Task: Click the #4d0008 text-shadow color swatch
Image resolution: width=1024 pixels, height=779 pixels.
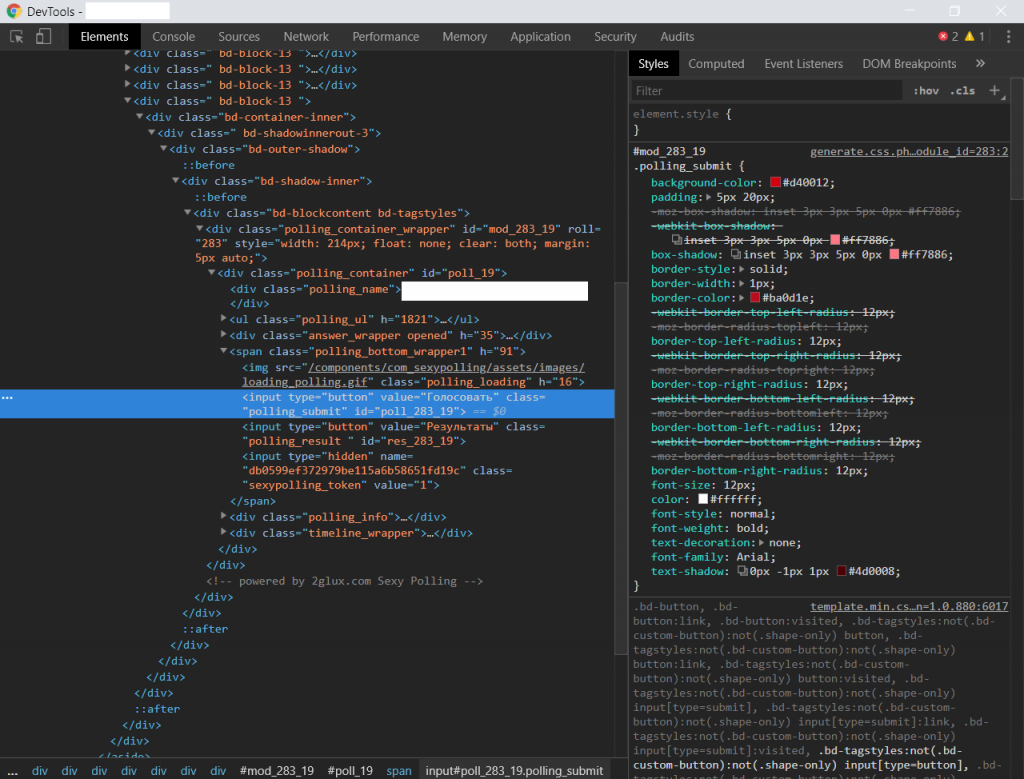Action: point(841,571)
